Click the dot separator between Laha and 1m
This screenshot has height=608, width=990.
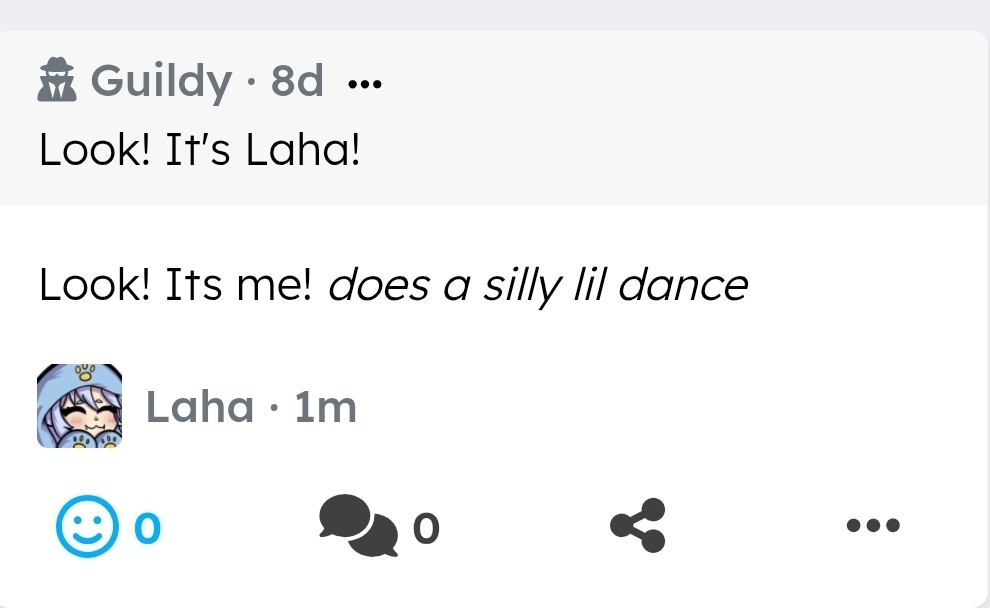tap(274, 408)
